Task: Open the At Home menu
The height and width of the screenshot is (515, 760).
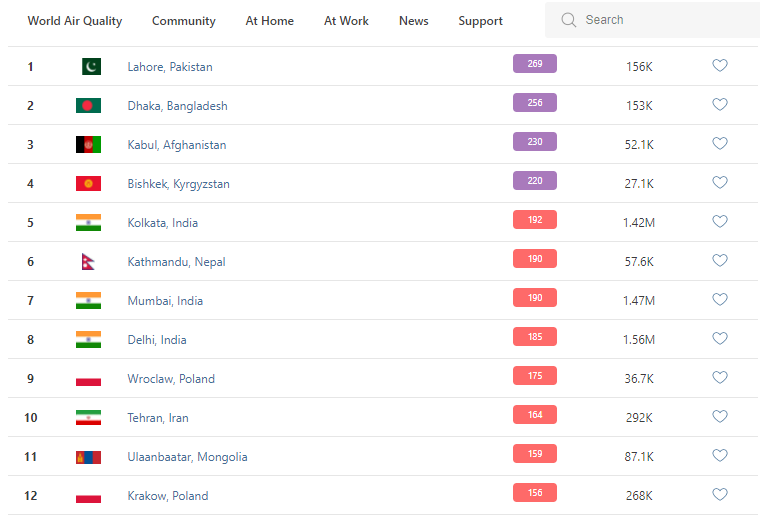Action: pos(270,21)
